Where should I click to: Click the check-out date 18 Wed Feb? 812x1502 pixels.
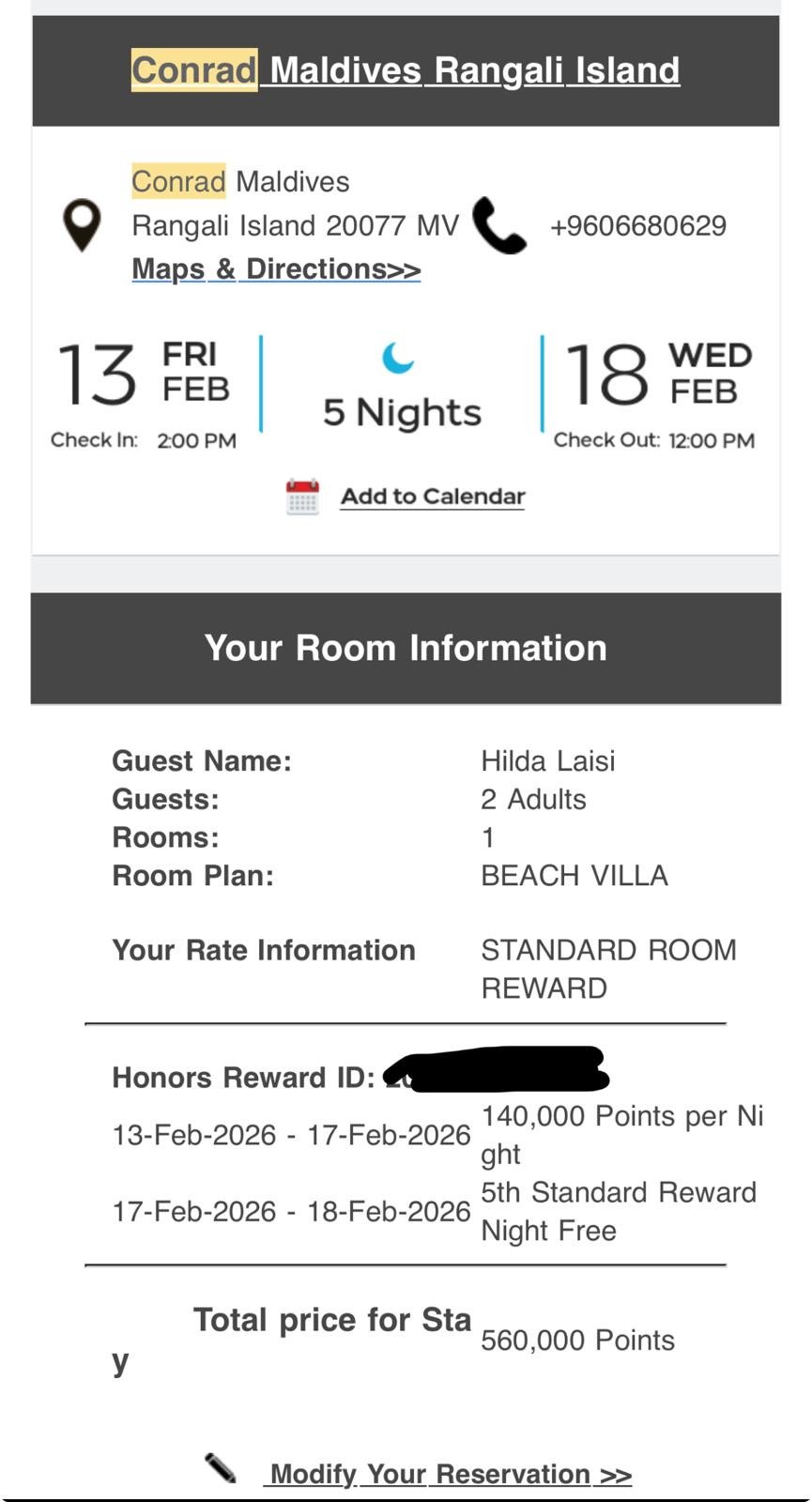pyautogui.click(x=657, y=374)
